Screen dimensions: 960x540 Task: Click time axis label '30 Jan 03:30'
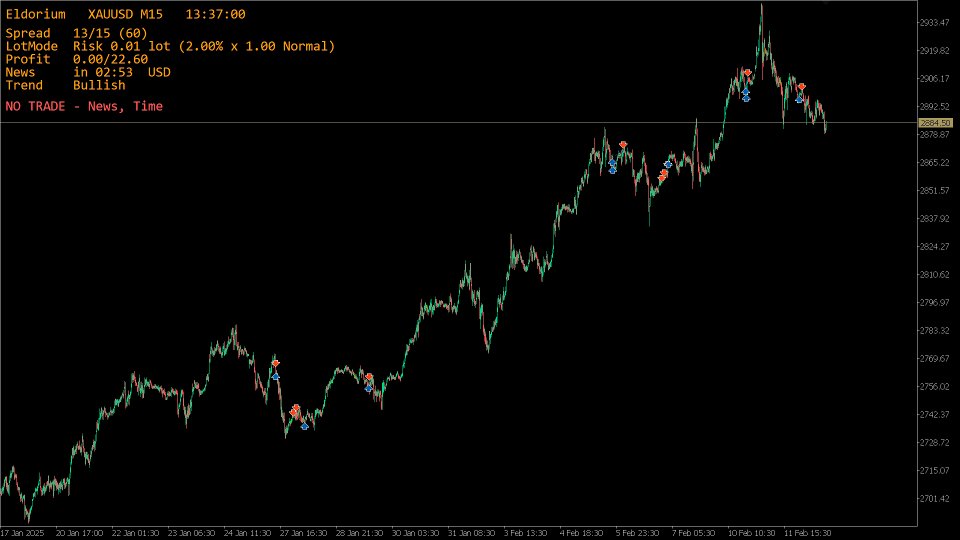416,533
